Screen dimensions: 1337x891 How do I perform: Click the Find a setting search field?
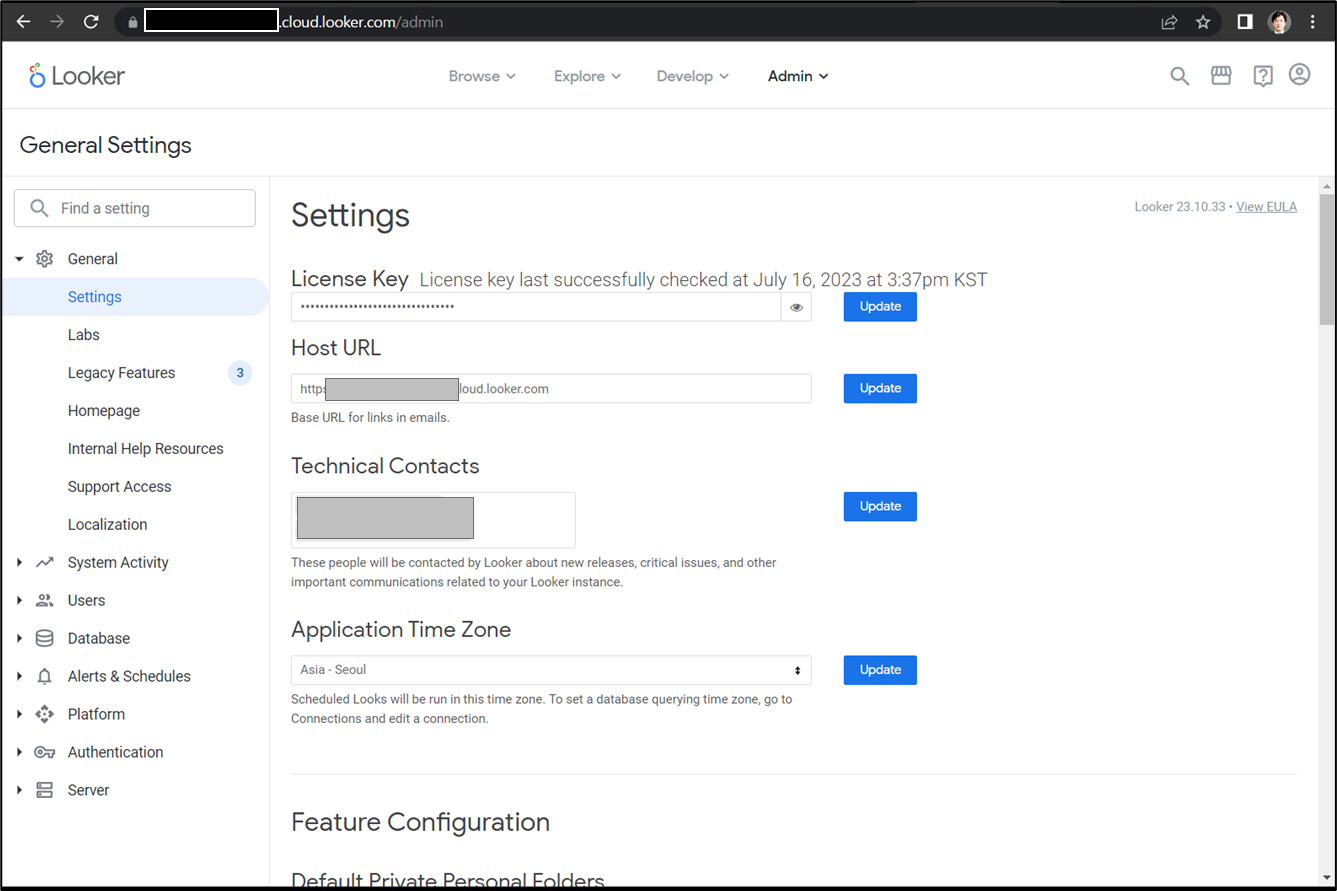135,208
